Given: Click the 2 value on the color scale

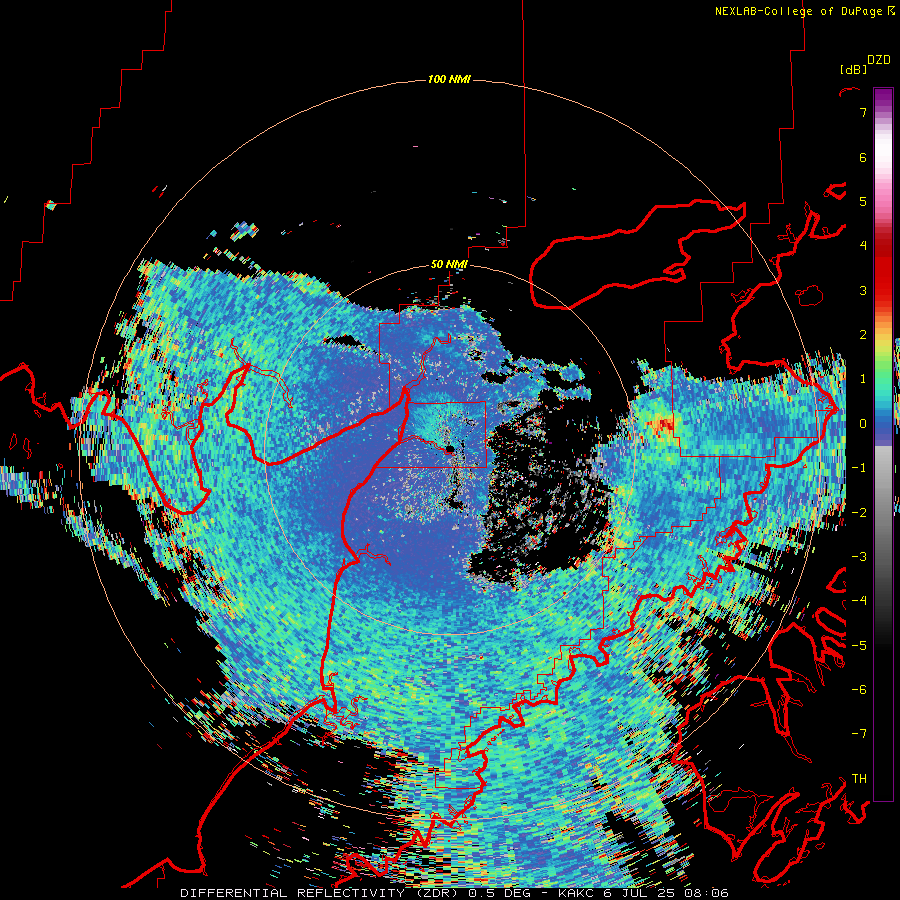Looking at the screenshot, I should coord(863,335).
